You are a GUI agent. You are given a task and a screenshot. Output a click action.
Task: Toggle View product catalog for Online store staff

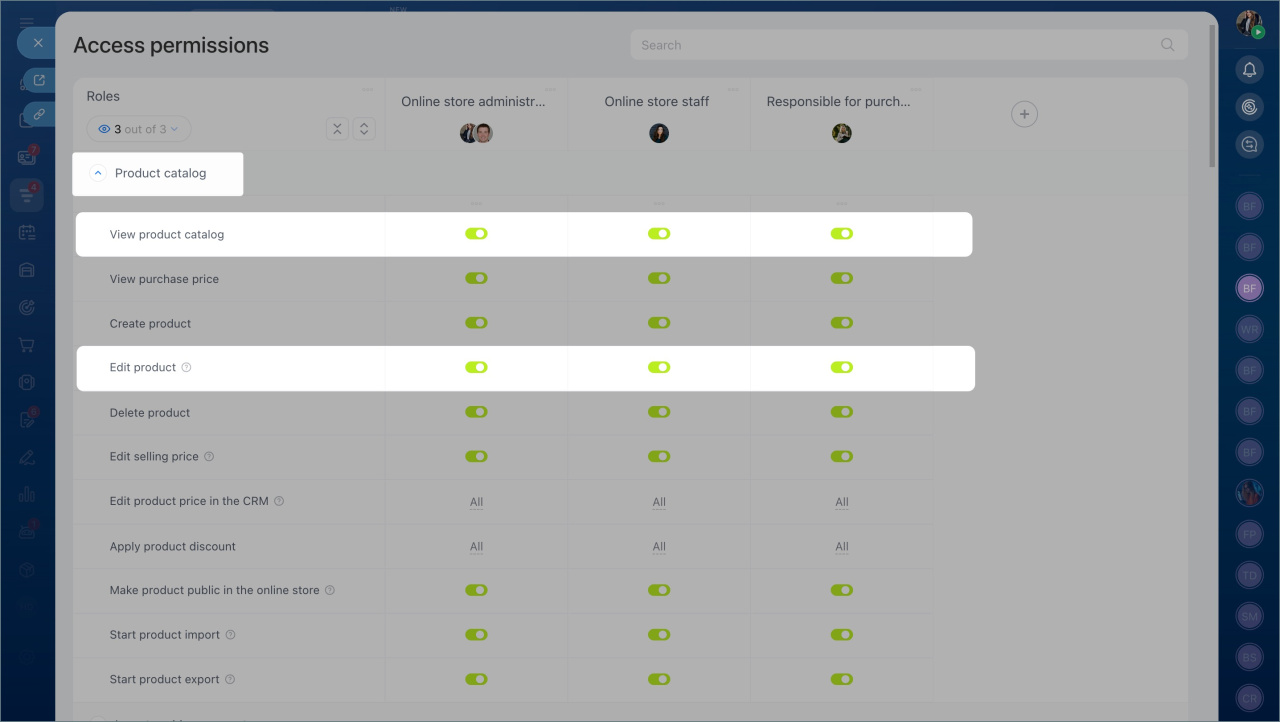659,234
